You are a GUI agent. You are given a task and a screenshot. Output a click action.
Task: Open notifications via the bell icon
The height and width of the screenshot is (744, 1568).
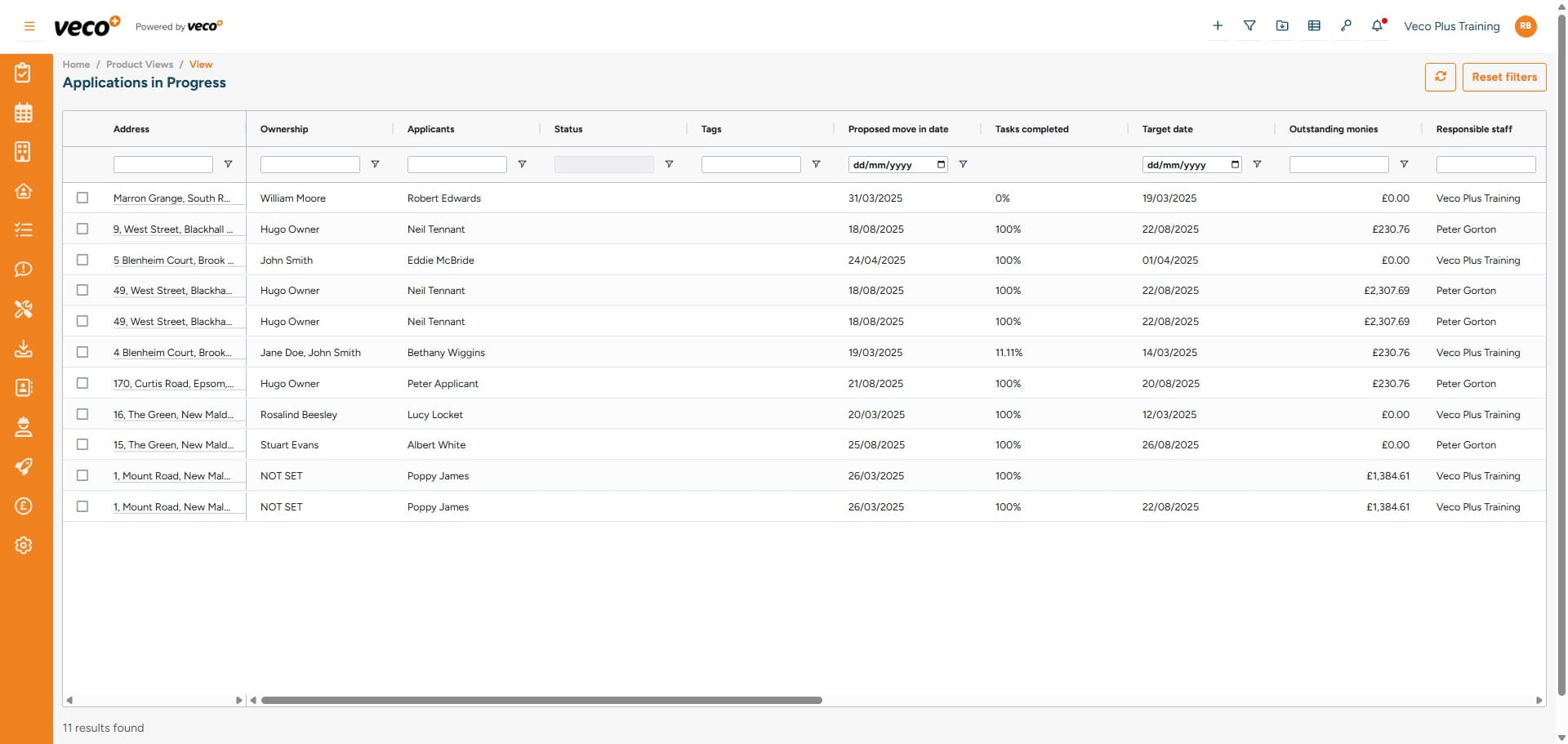coord(1377,25)
